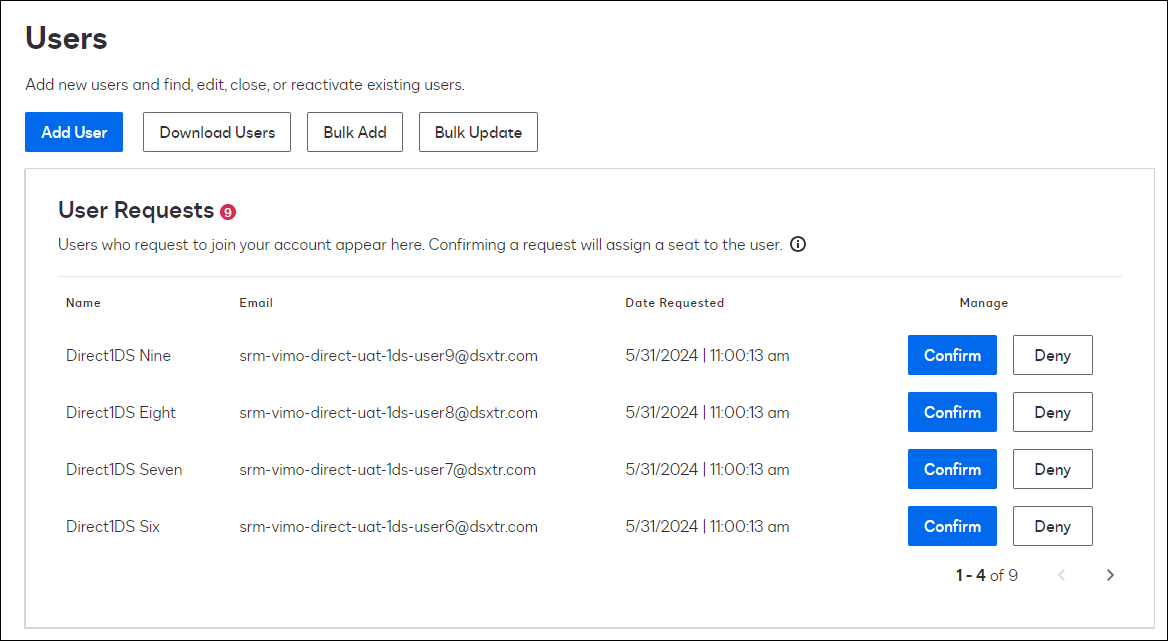Deny the Direct1DS Eight request

[x=1052, y=412]
